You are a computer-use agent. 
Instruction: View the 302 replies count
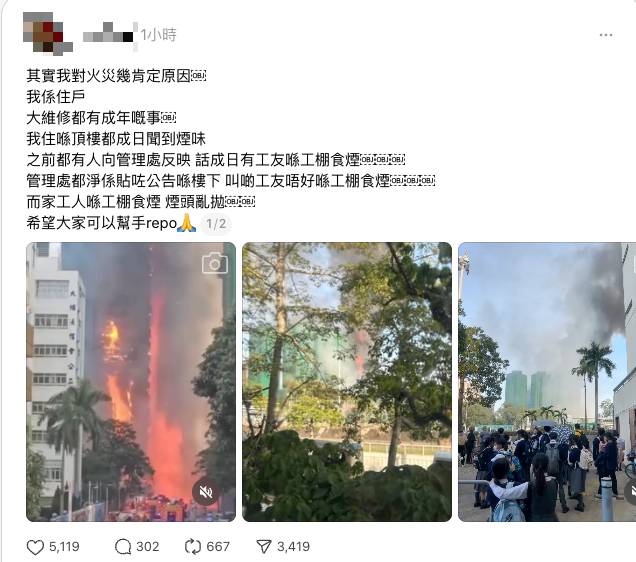pyautogui.click(x=147, y=547)
